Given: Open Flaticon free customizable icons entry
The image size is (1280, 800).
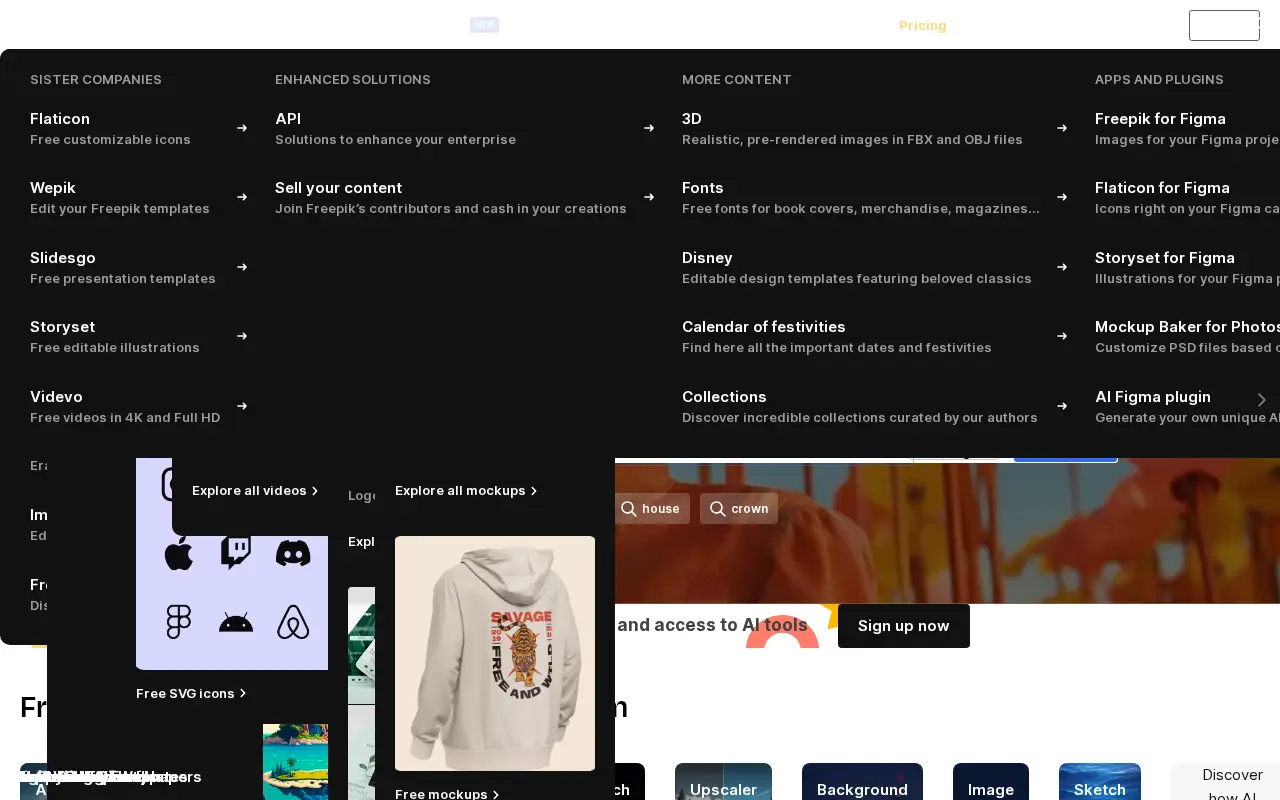Looking at the screenshot, I should [139, 128].
